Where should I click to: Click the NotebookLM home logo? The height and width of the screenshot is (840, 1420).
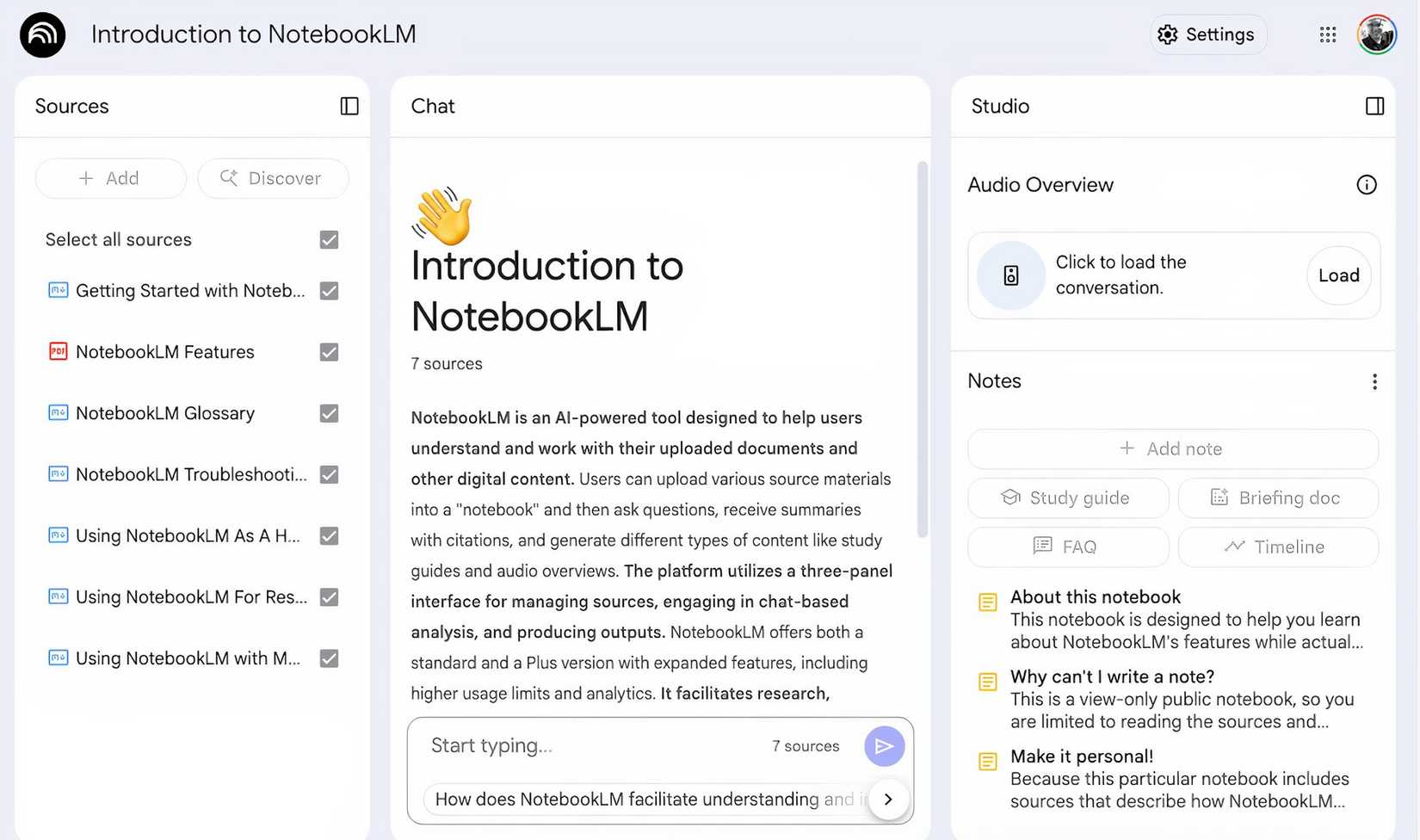point(41,34)
